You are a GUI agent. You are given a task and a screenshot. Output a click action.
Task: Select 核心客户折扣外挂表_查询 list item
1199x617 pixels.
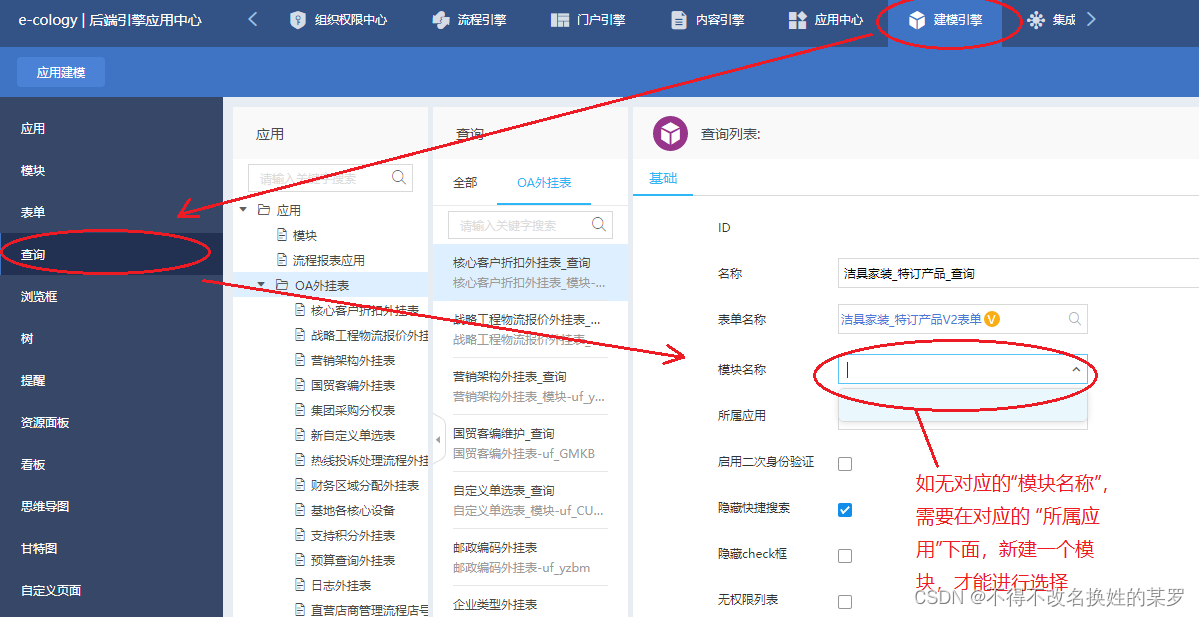click(x=531, y=272)
